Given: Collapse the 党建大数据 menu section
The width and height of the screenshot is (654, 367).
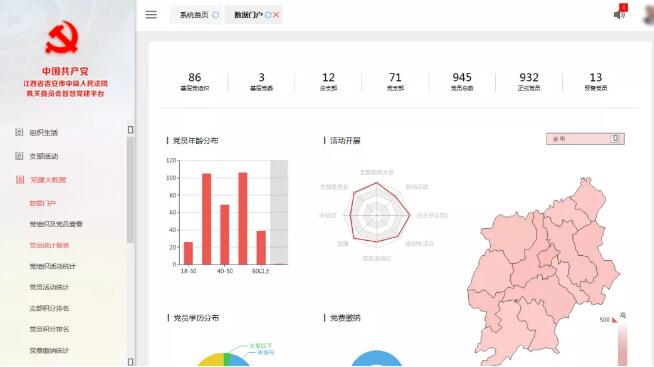Looking at the screenshot, I should pos(48,180).
